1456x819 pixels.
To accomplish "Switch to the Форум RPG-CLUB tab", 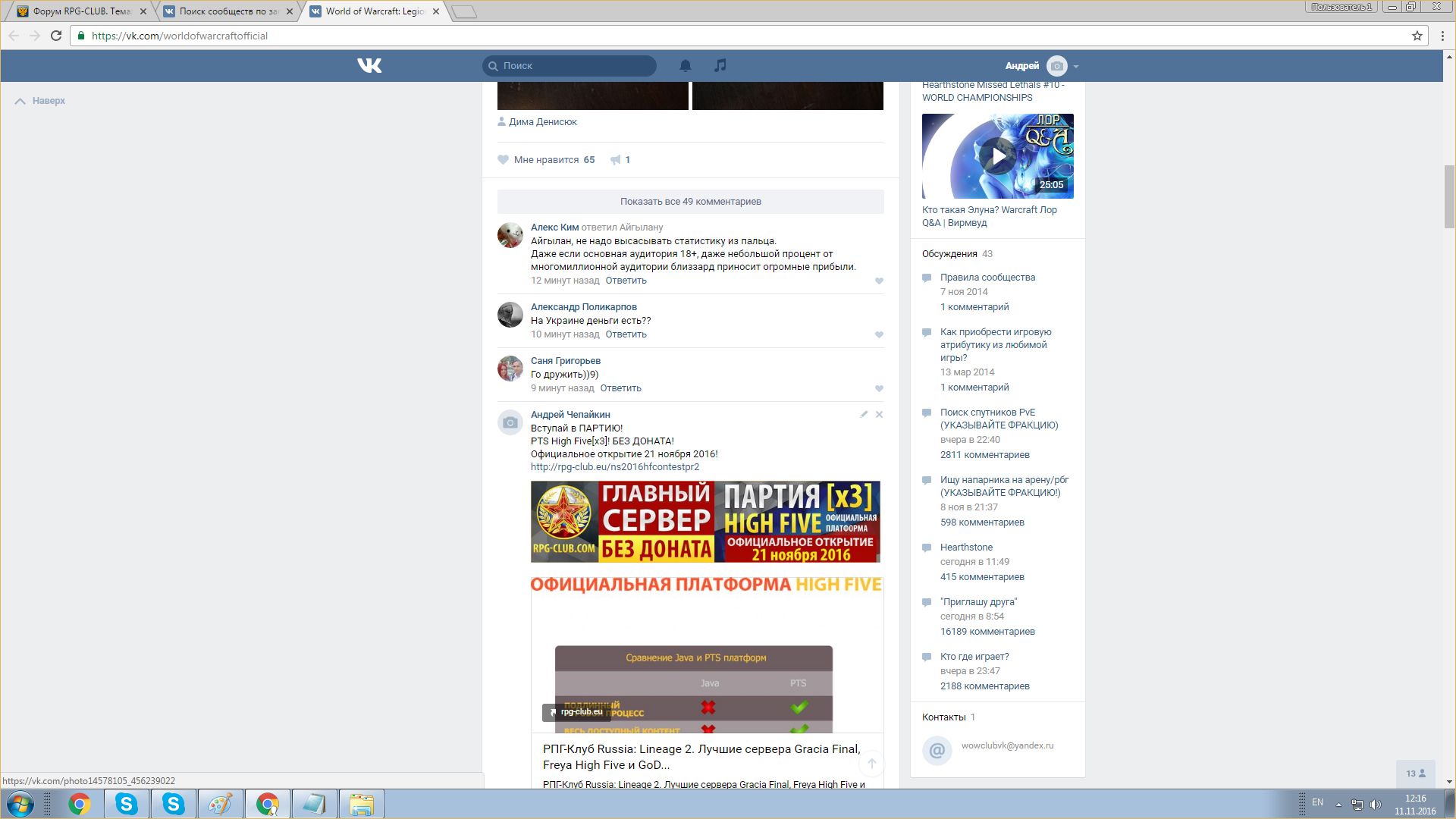I will [80, 11].
